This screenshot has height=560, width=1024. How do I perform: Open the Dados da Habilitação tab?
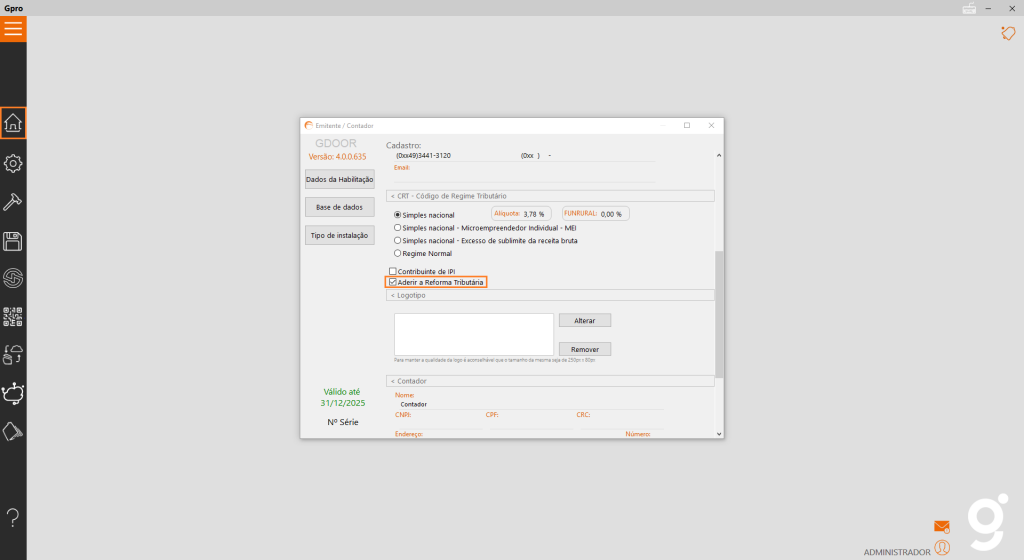339,179
